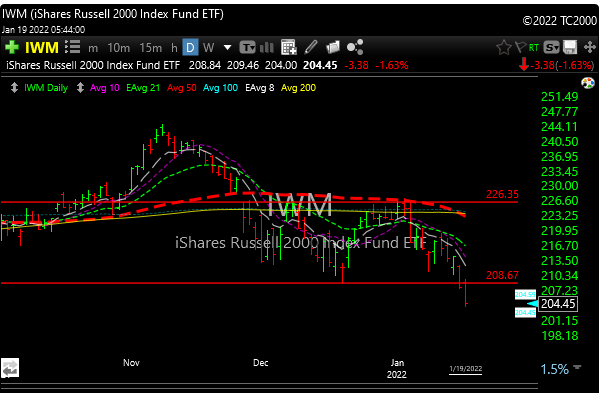Click the current price 204.45 box

click(558, 304)
